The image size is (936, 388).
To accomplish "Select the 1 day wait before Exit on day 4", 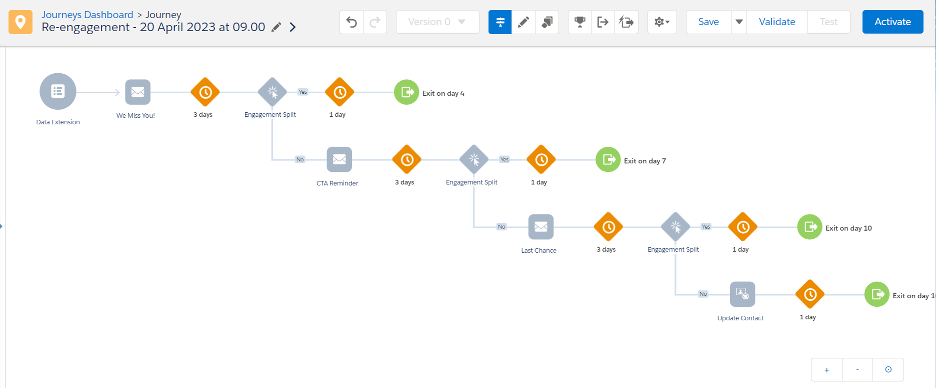I will (x=339, y=92).
